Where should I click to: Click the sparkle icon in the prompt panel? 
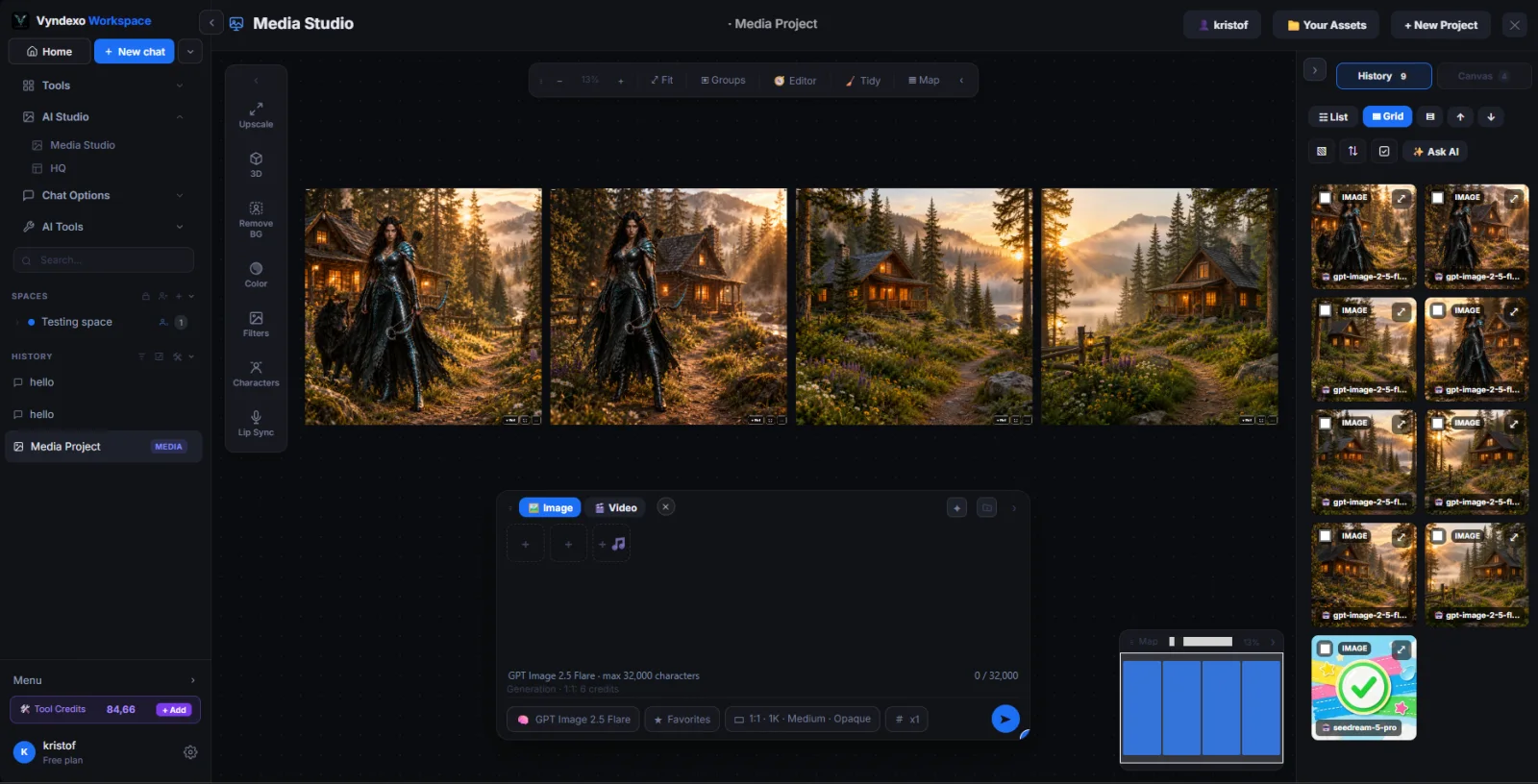click(x=956, y=507)
